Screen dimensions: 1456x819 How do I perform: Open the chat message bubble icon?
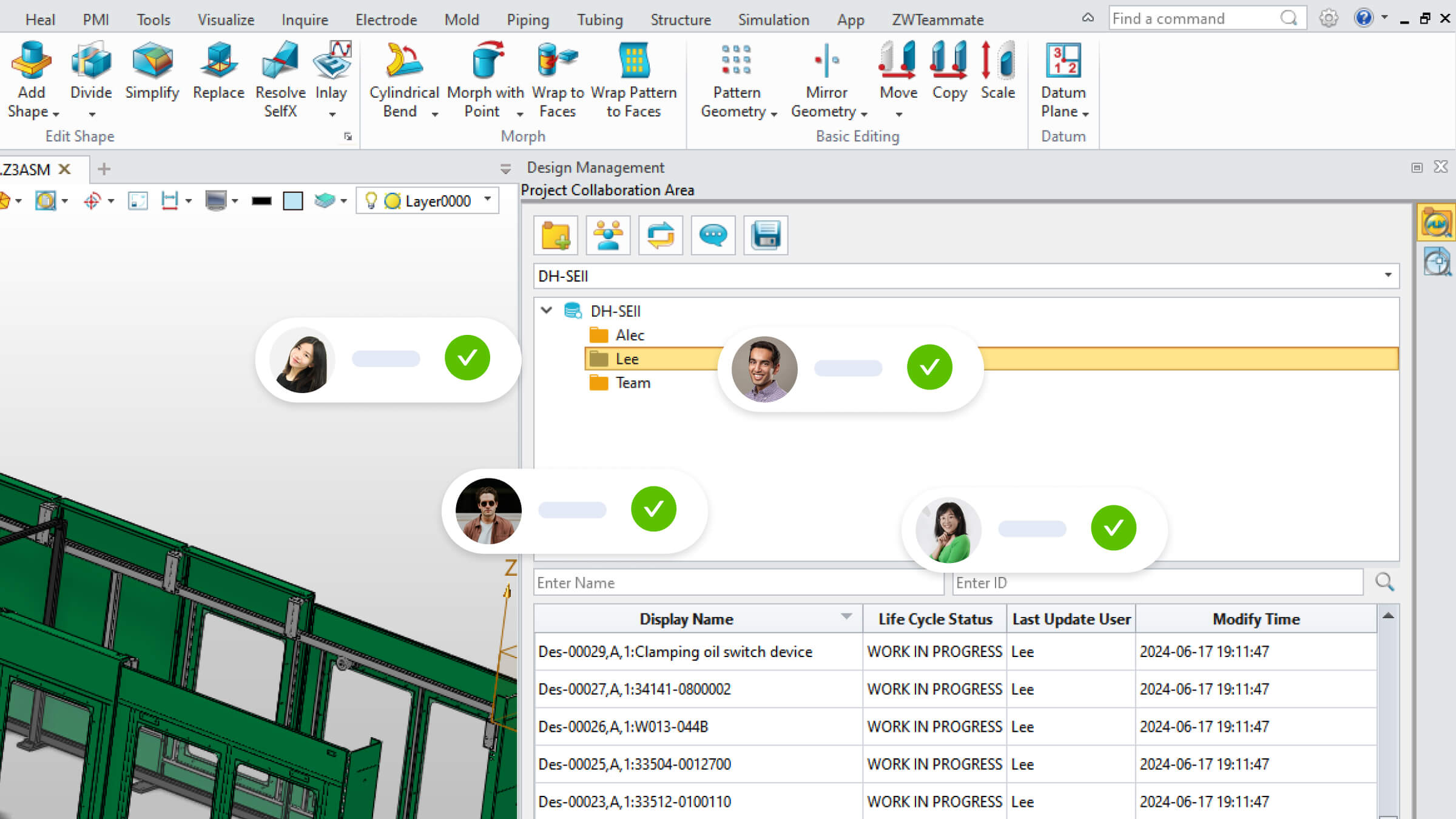click(713, 235)
